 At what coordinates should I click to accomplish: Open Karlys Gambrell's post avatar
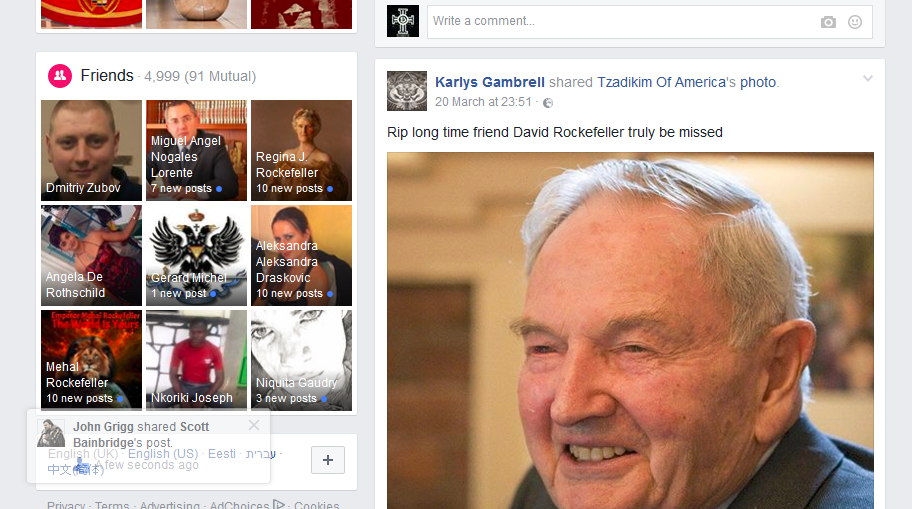[407, 91]
